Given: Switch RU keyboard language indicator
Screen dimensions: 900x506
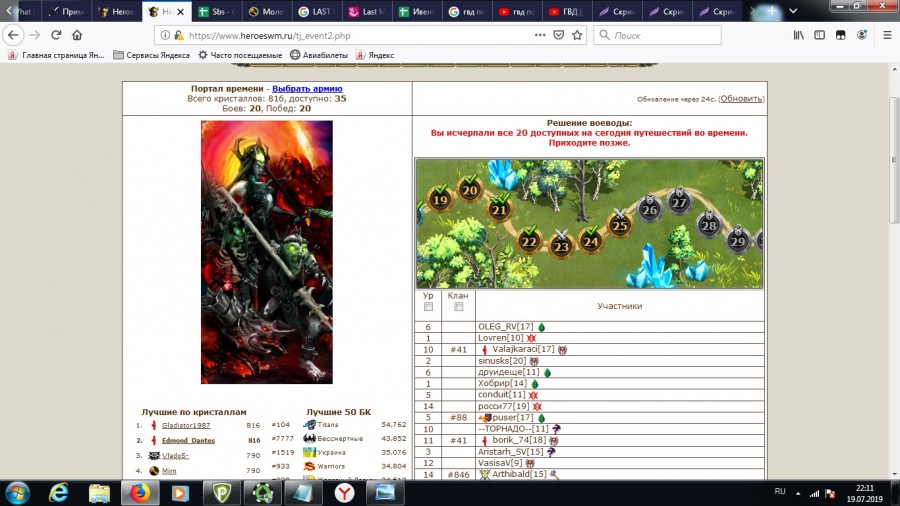Looking at the screenshot, I should pos(779,492).
